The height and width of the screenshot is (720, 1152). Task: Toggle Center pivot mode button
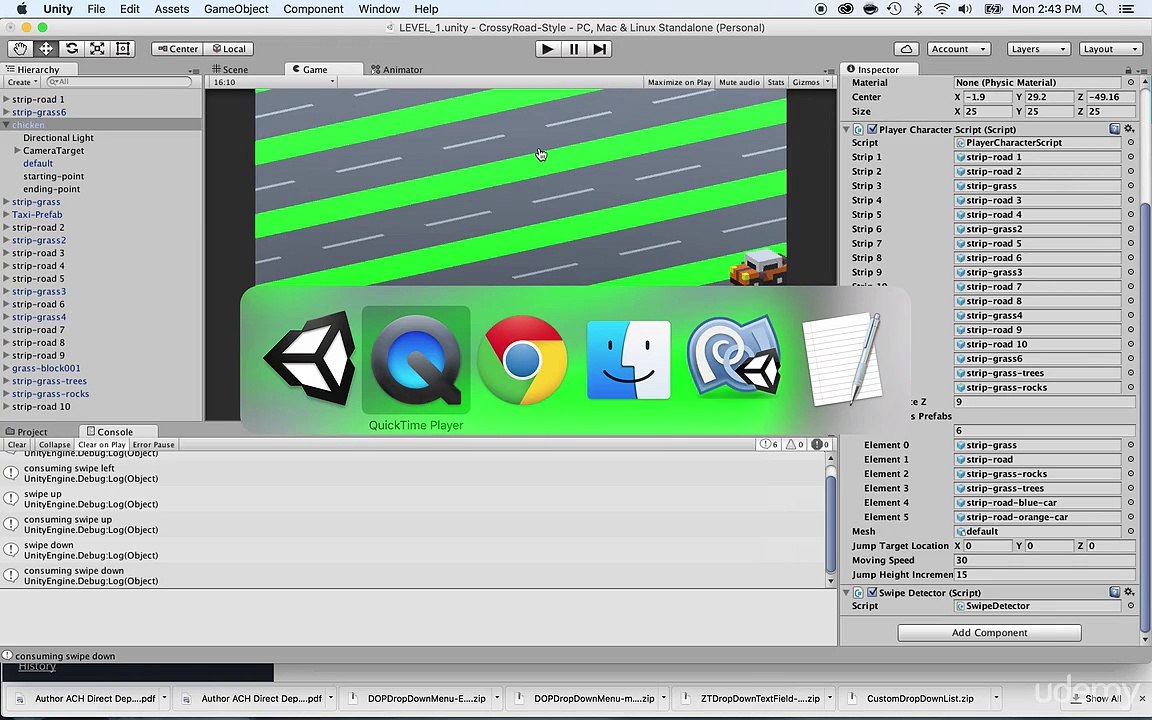coord(177,48)
